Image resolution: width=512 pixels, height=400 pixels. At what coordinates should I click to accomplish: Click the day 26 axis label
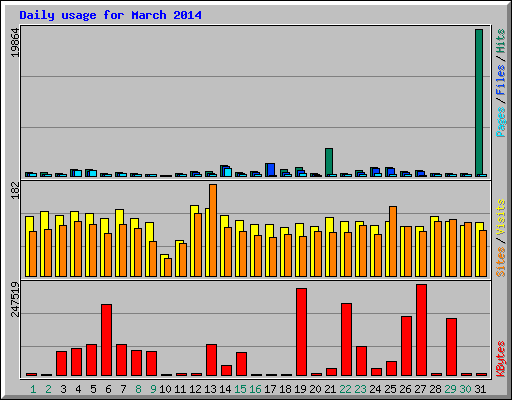[x=405, y=389]
